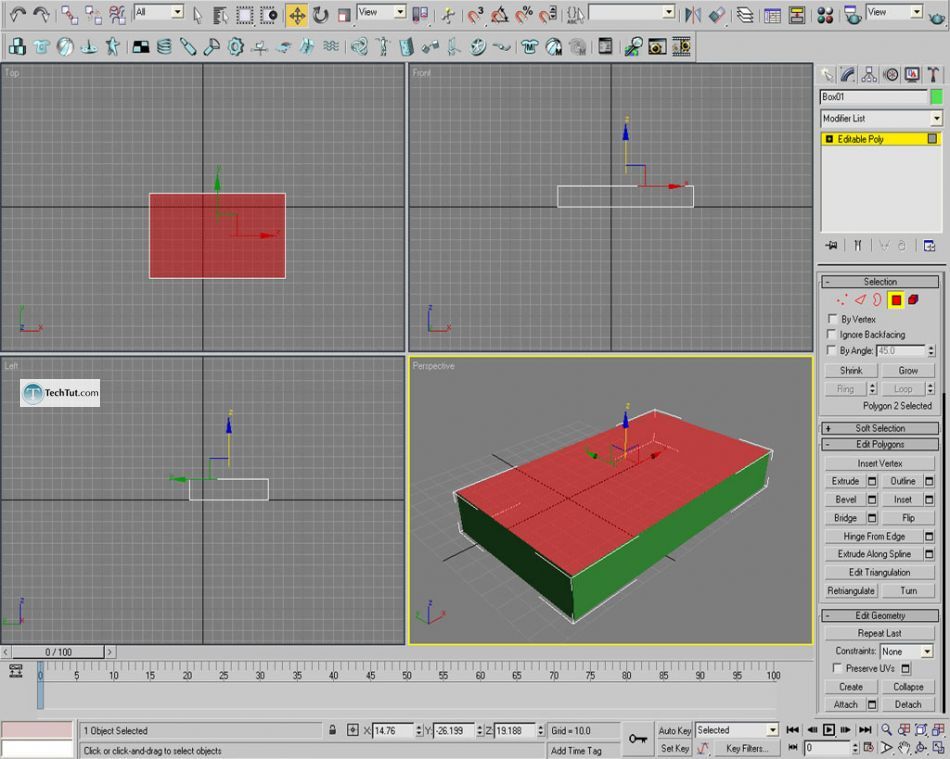Select the Select and Move tool
This screenshot has height=759, width=950.
[298, 14]
